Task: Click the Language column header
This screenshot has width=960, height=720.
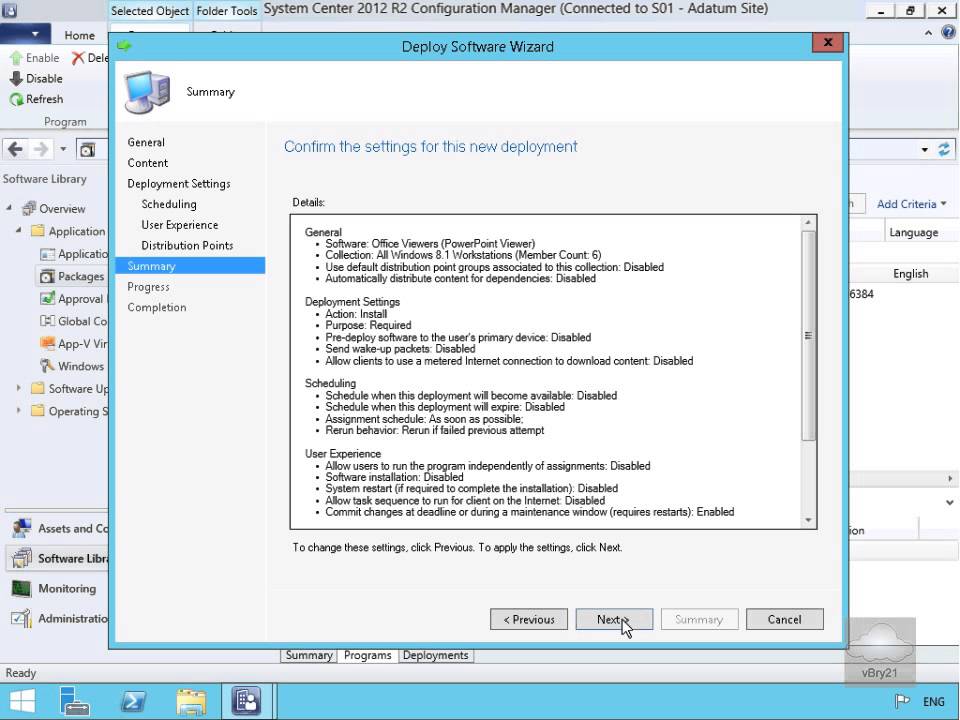Action: tap(914, 233)
